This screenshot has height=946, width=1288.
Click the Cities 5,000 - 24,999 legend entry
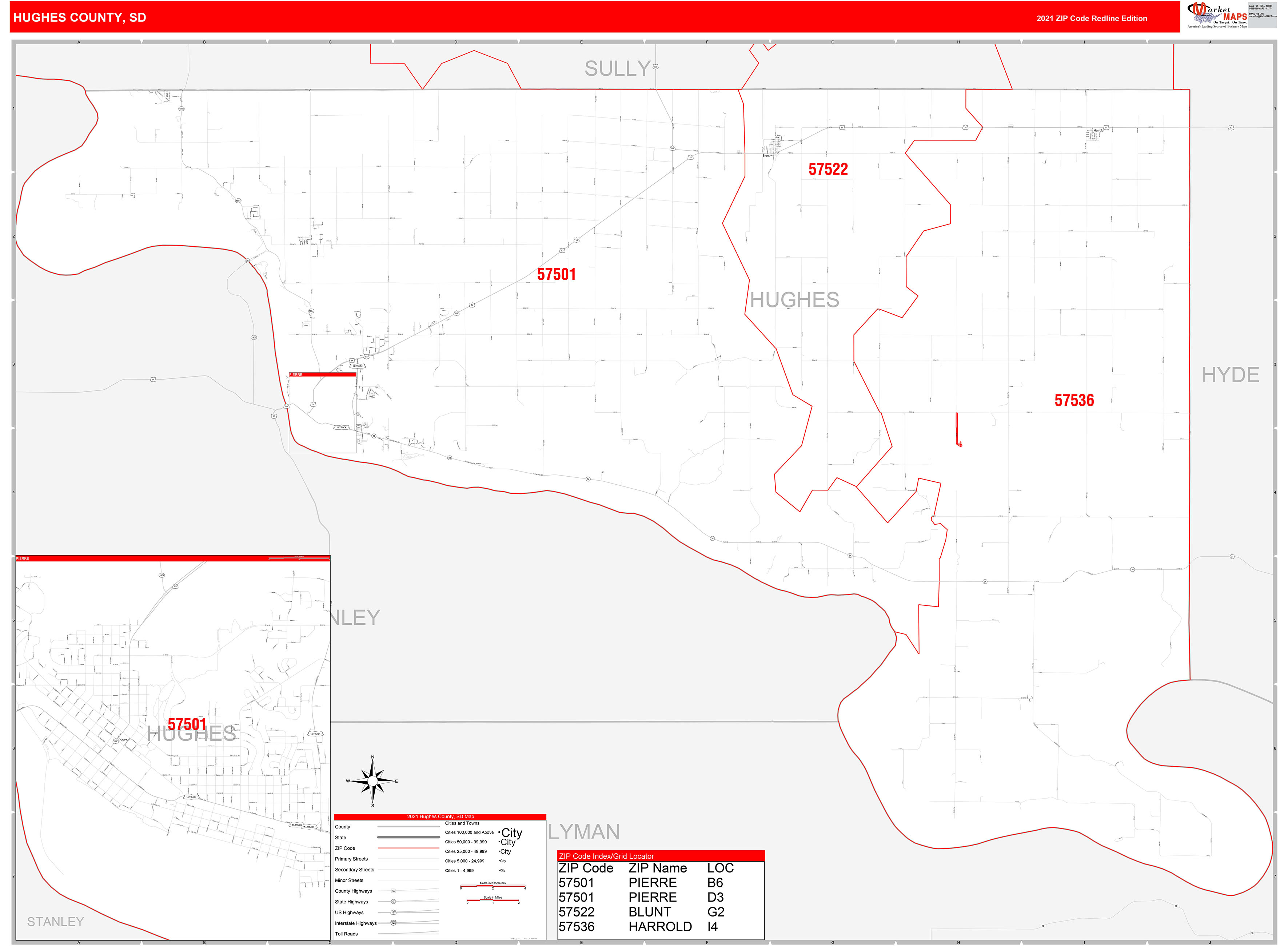(464, 861)
